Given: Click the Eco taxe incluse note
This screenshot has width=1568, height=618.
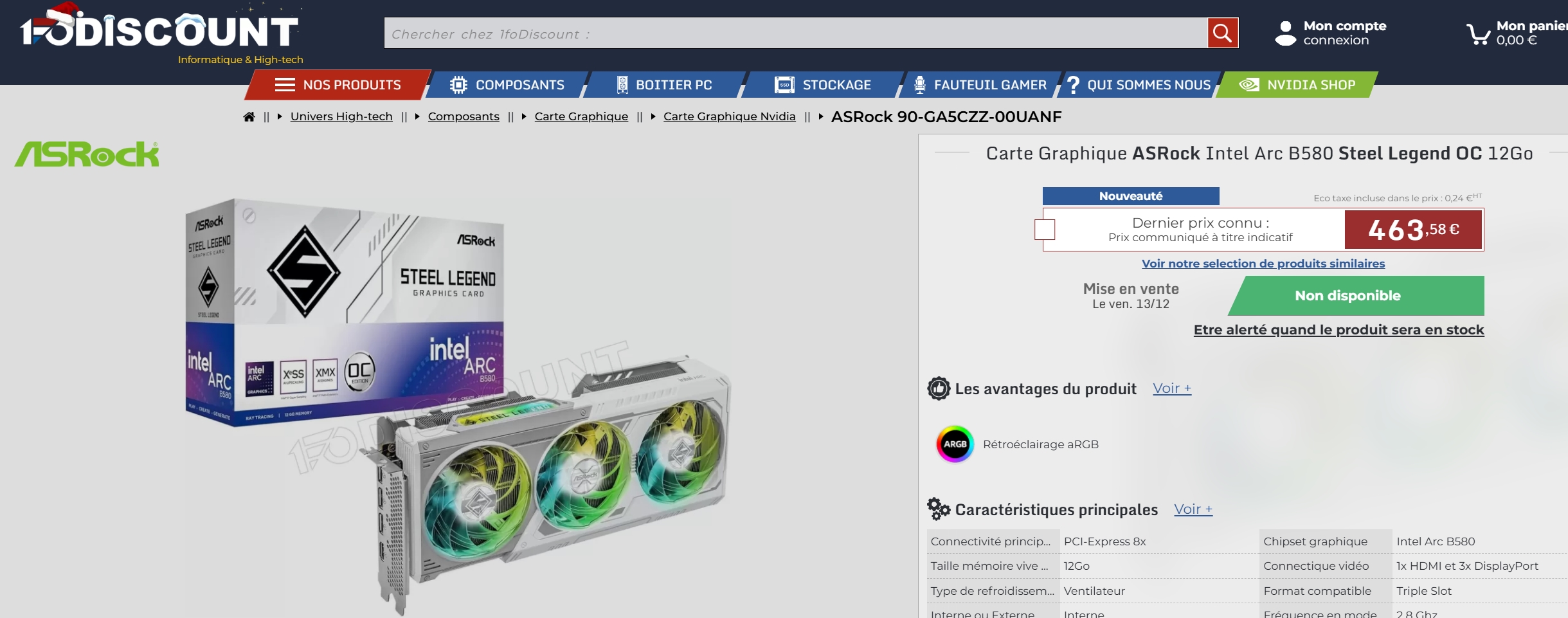Looking at the screenshot, I should (1398, 197).
